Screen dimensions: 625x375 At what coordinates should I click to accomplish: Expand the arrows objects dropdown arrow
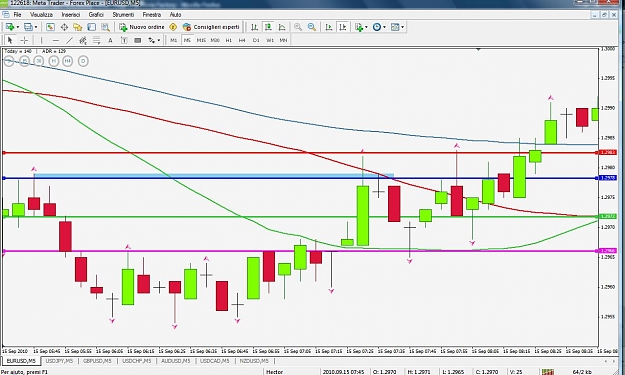pyautogui.click(x=159, y=40)
